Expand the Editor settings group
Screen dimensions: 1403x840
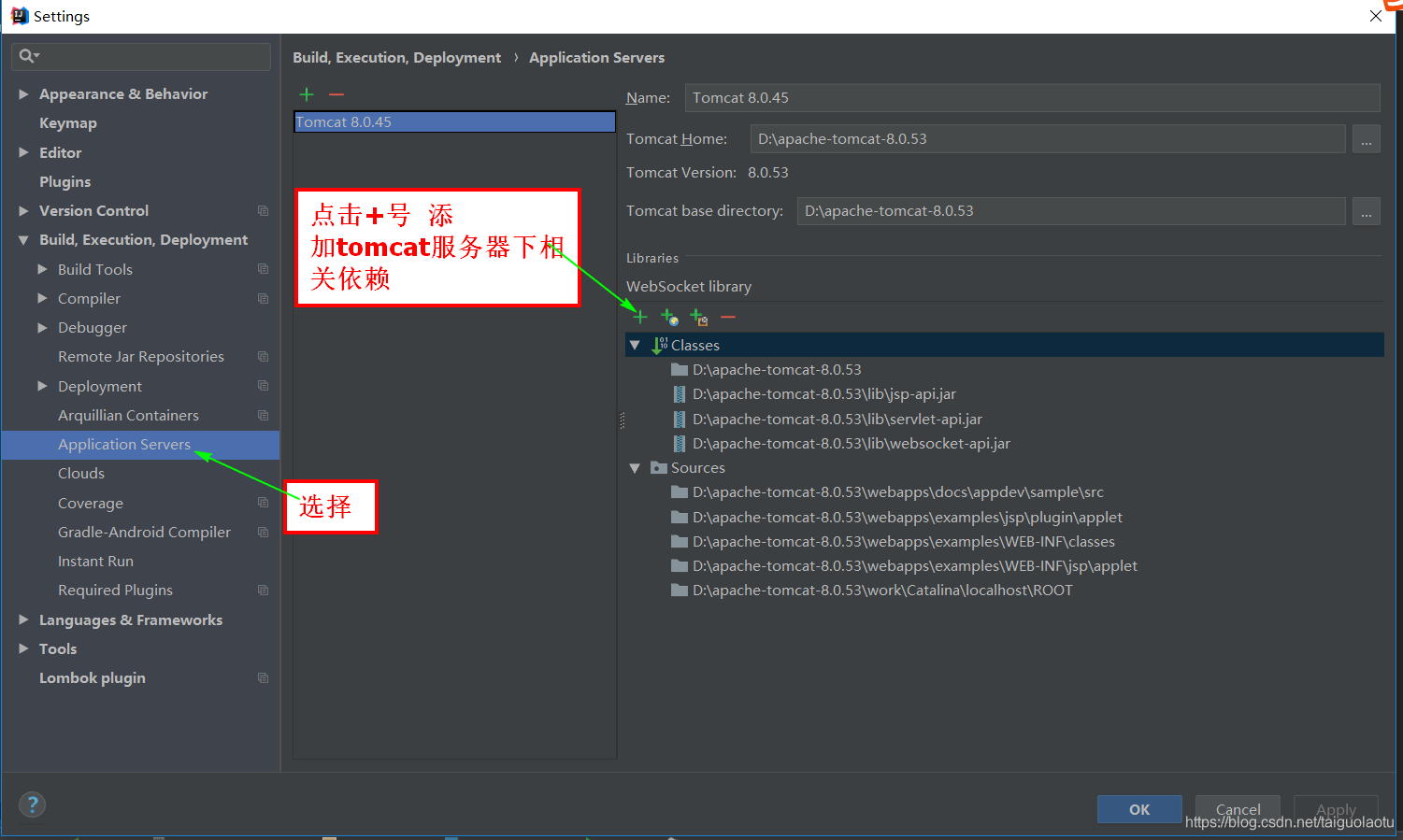pyautogui.click(x=23, y=152)
